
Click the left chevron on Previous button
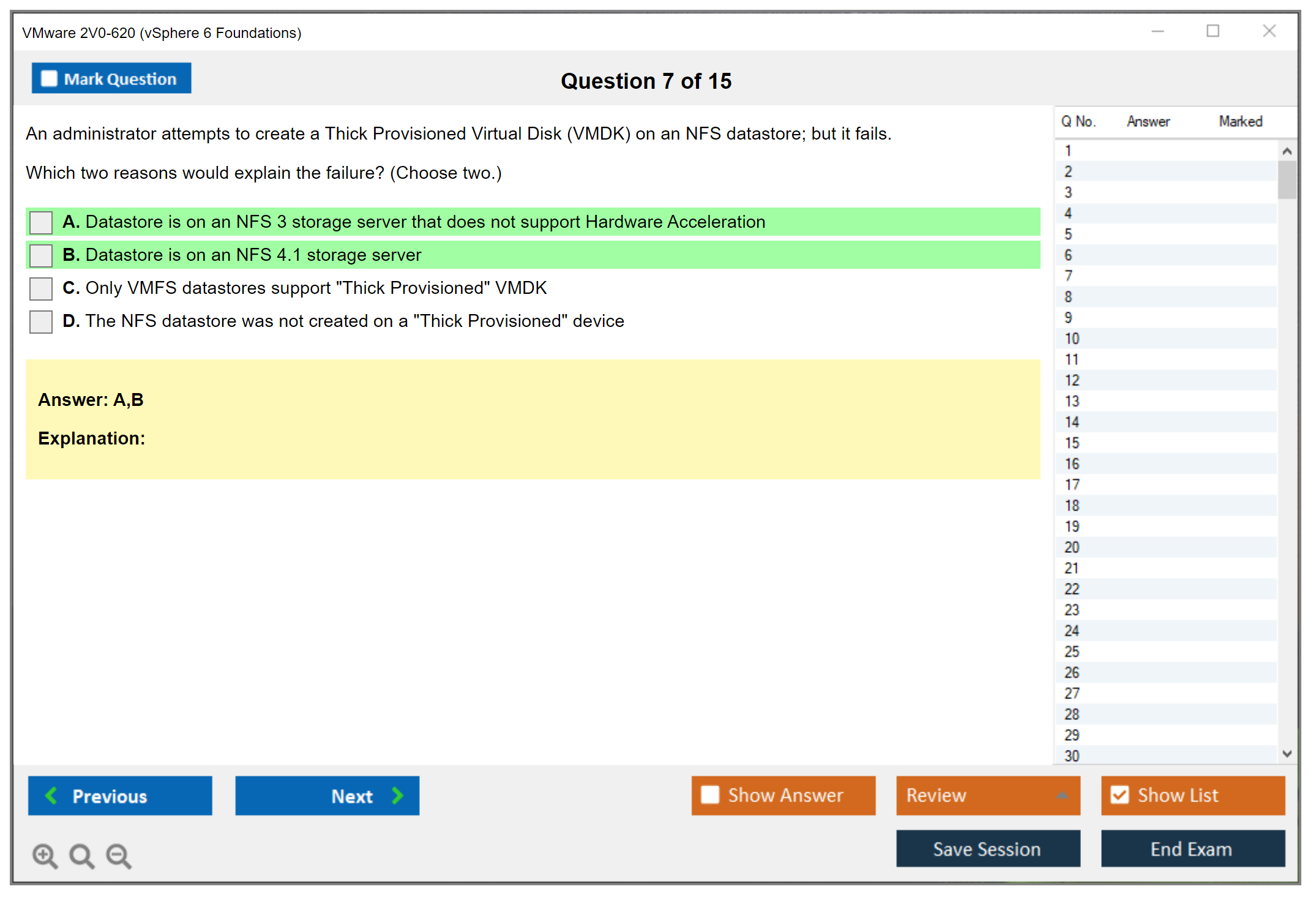click(x=51, y=795)
